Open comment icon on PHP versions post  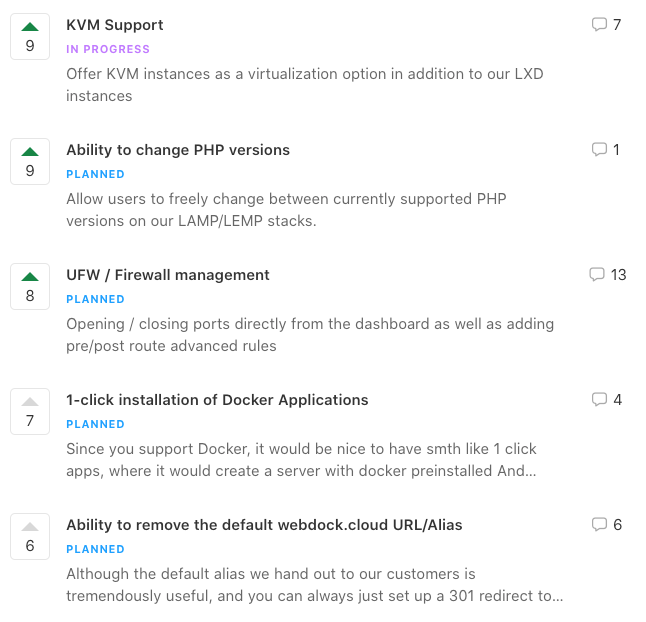click(x=599, y=150)
